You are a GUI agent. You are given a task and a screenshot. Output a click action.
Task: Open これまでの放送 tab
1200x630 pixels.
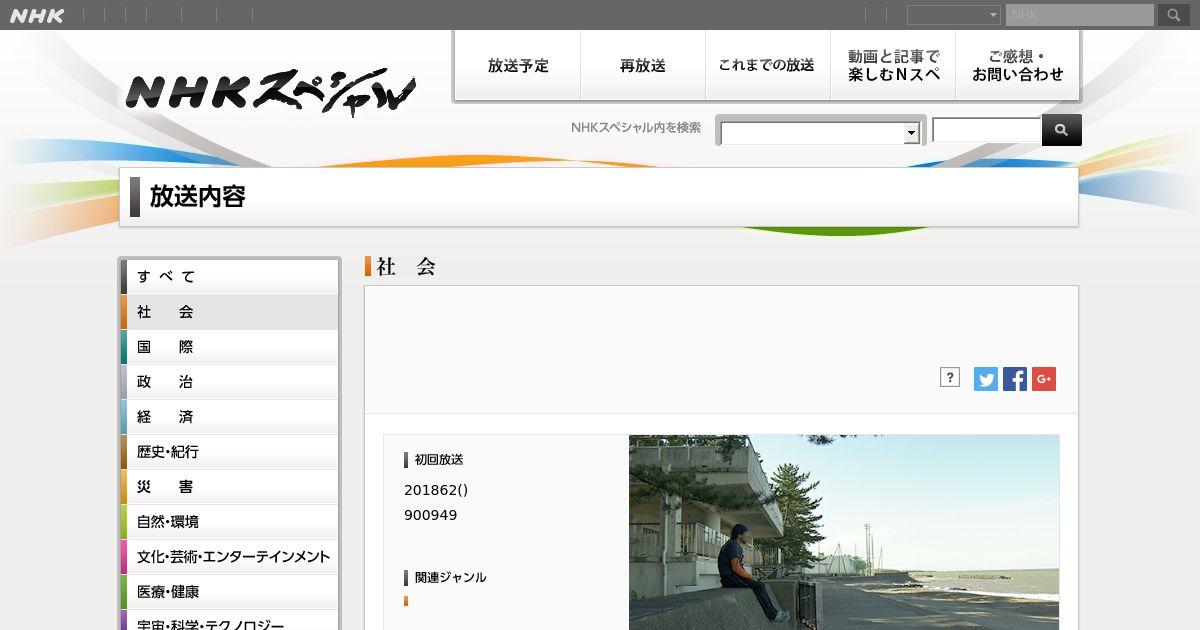[x=768, y=66]
